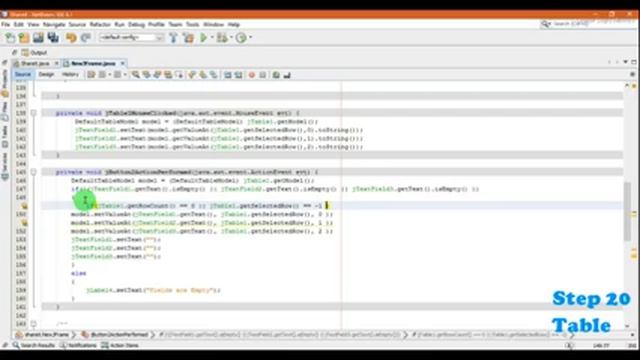Go to previous bookmark icon
This screenshot has width=640, height=360.
(x=192, y=75)
